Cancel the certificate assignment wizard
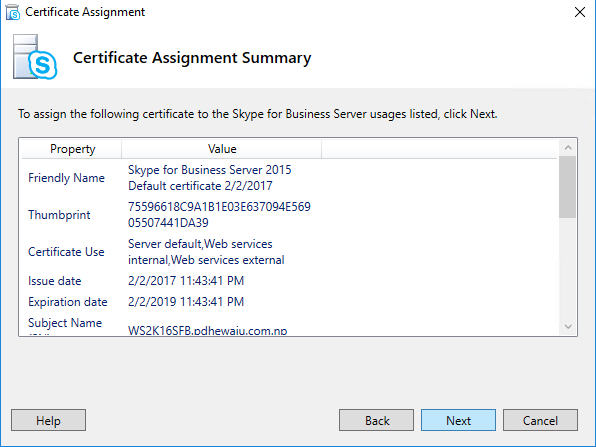596x447 pixels. tap(540, 420)
